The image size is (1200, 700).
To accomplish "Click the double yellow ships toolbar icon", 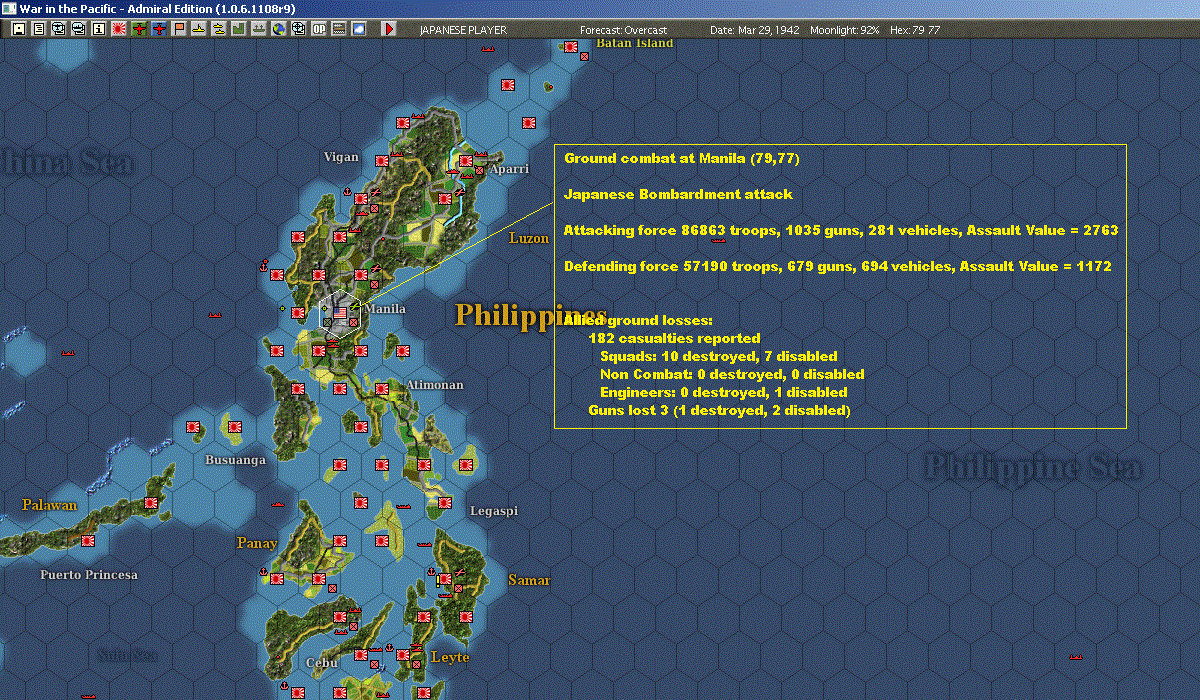I will pyautogui.click(x=219, y=29).
